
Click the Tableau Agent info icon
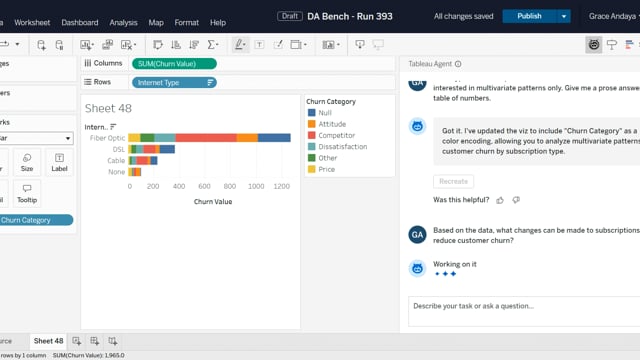point(458,64)
